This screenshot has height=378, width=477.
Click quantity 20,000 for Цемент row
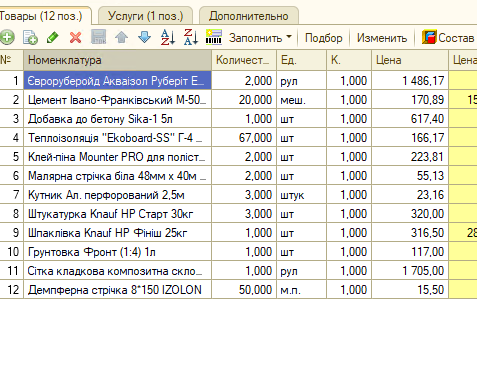coord(244,99)
